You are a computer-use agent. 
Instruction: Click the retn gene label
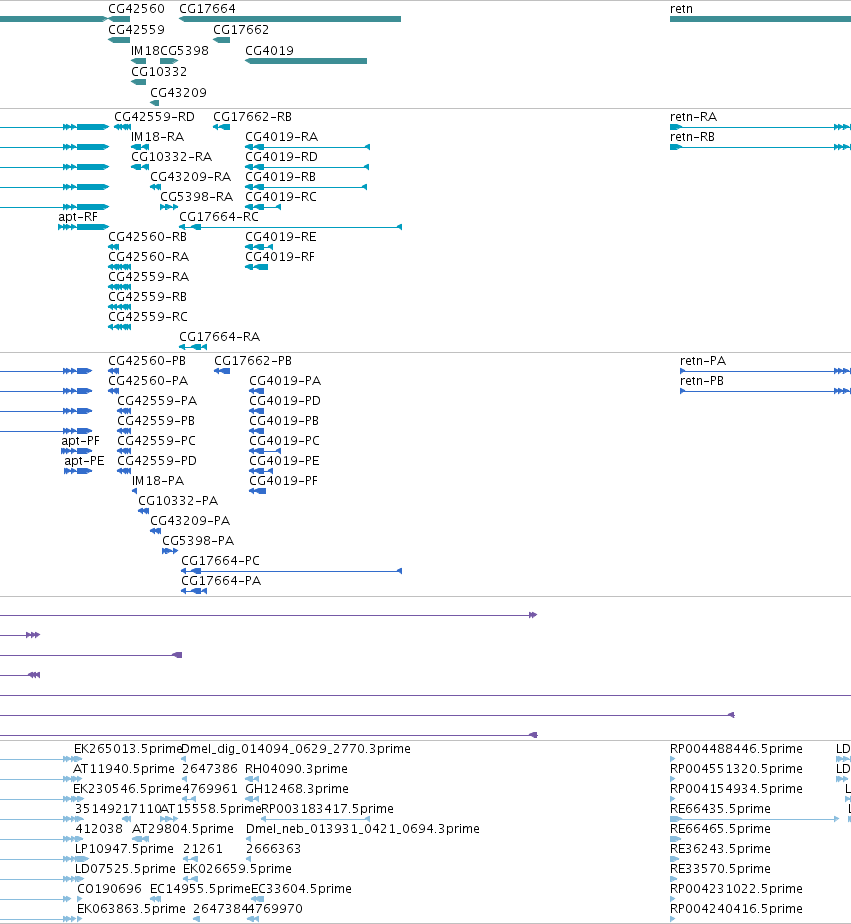tap(681, 9)
